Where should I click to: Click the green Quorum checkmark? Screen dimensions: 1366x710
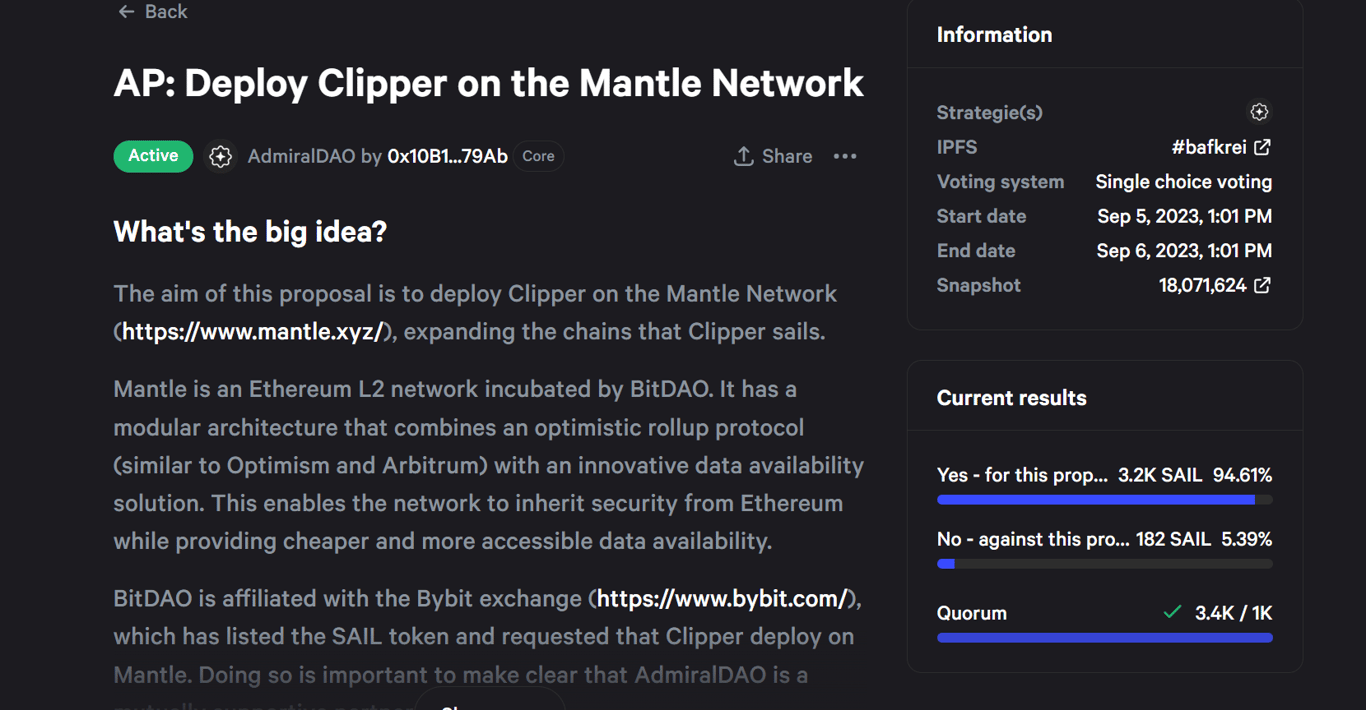coord(1172,612)
